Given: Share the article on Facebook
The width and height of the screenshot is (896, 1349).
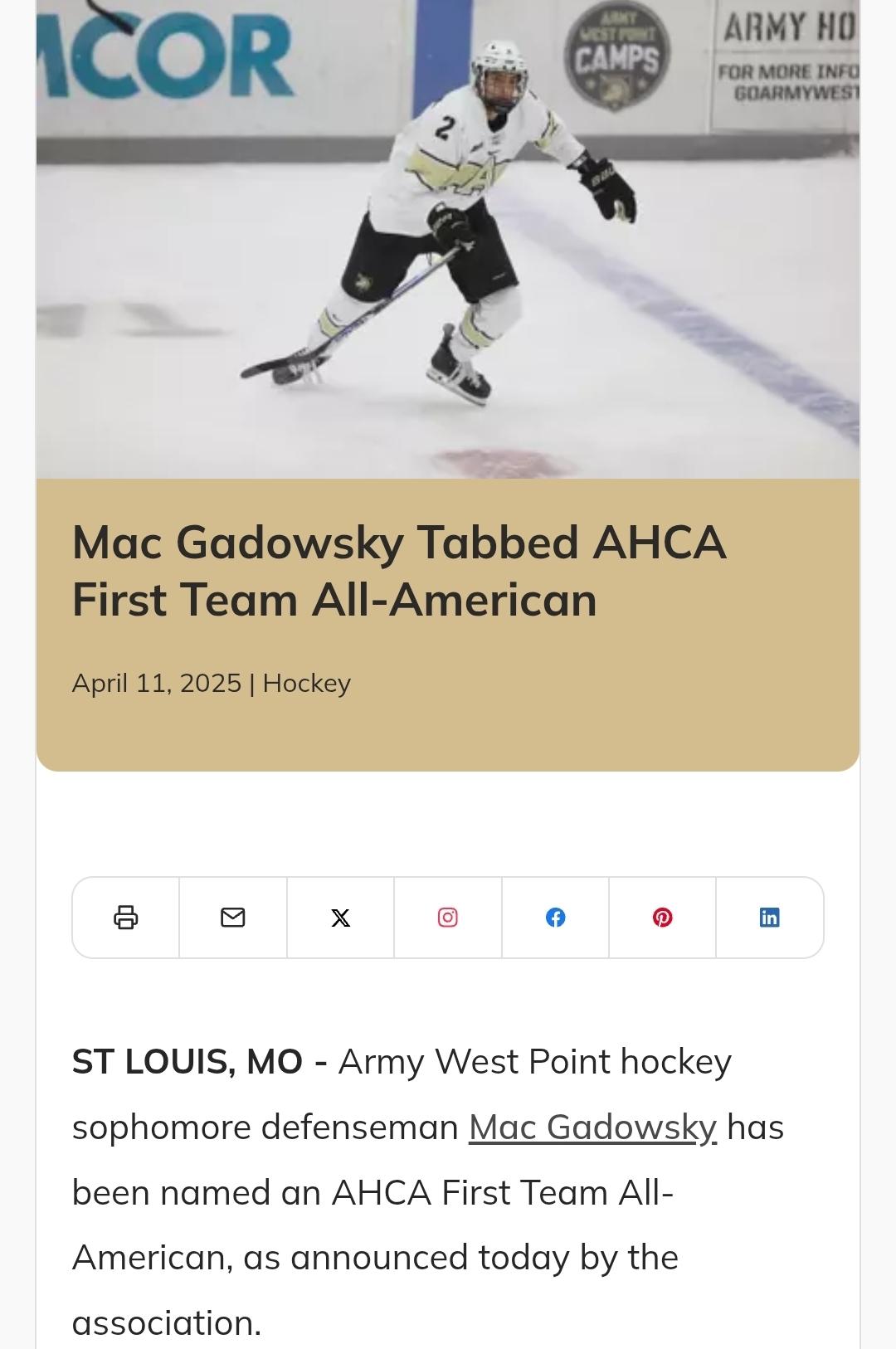Looking at the screenshot, I should click(x=555, y=918).
